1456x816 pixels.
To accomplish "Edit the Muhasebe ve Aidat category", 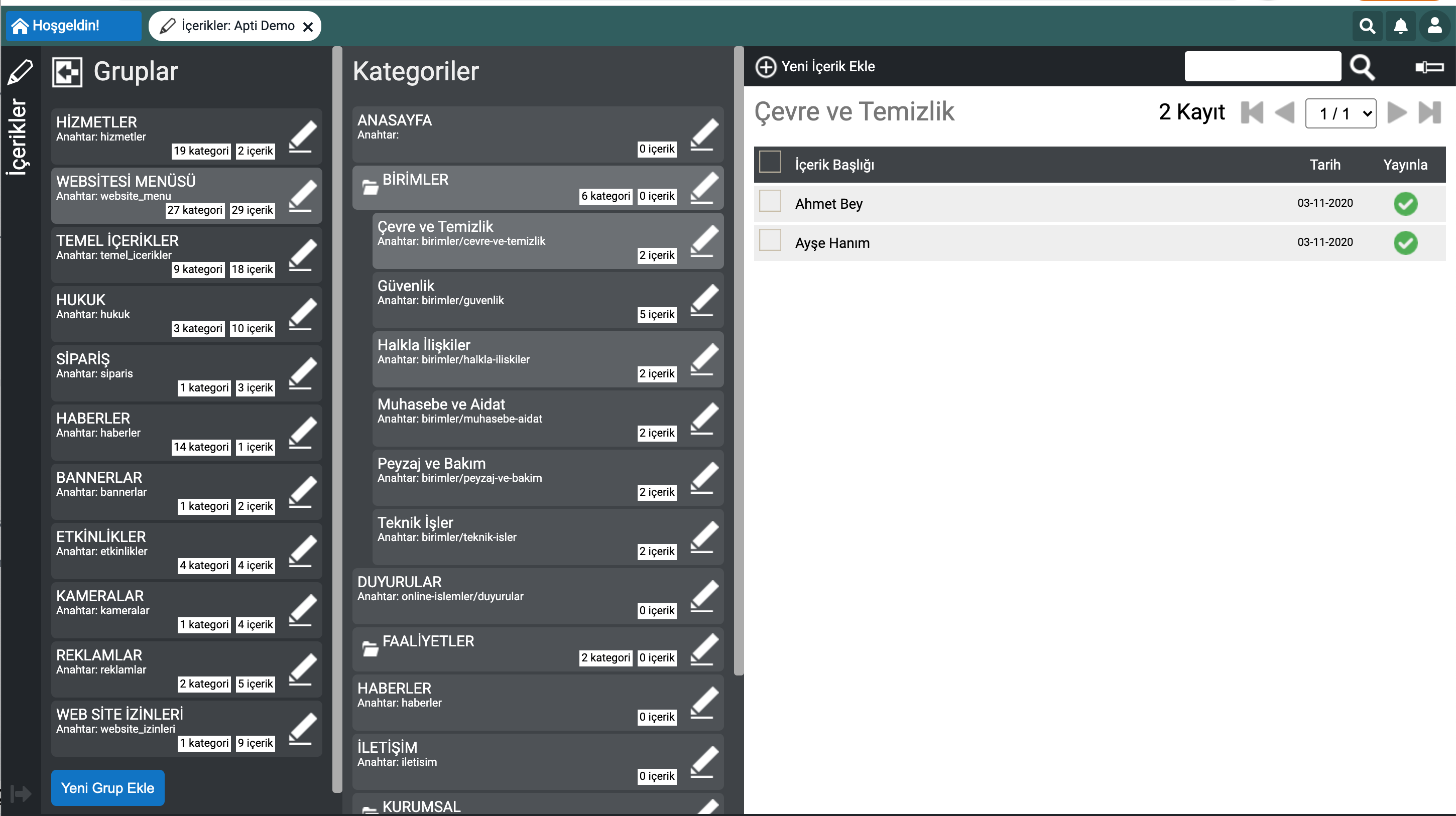I will [x=704, y=419].
